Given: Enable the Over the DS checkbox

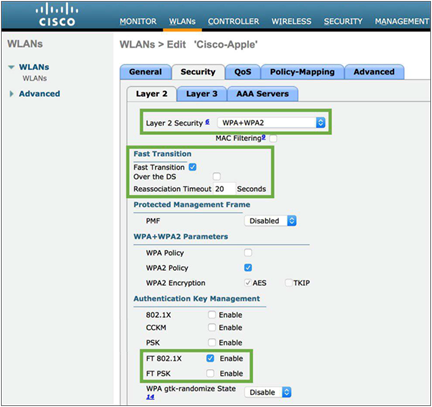Looking at the screenshot, I should pyautogui.click(x=217, y=176).
